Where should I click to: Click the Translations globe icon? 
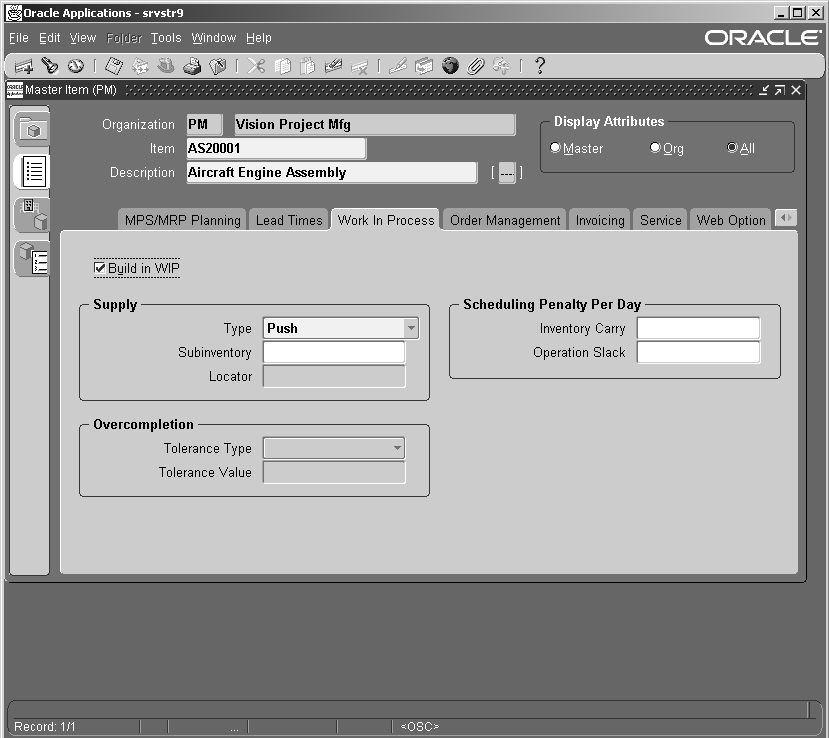pos(450,66)
